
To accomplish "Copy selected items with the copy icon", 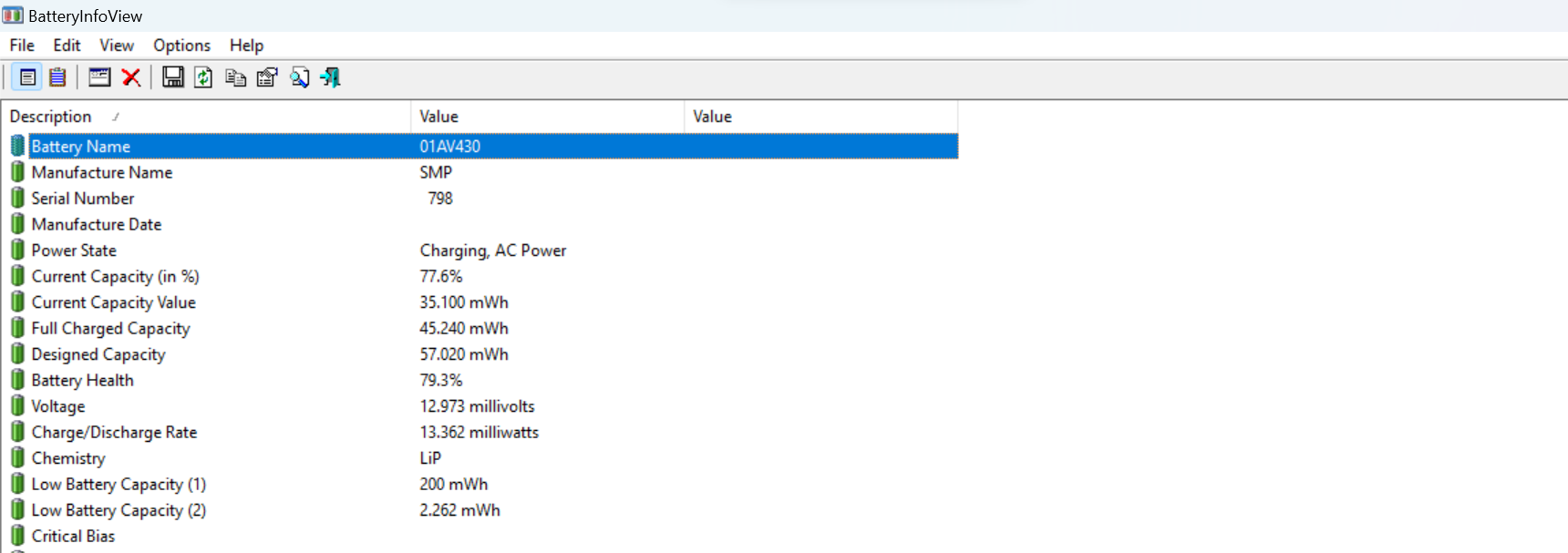I will click(235, 77).
